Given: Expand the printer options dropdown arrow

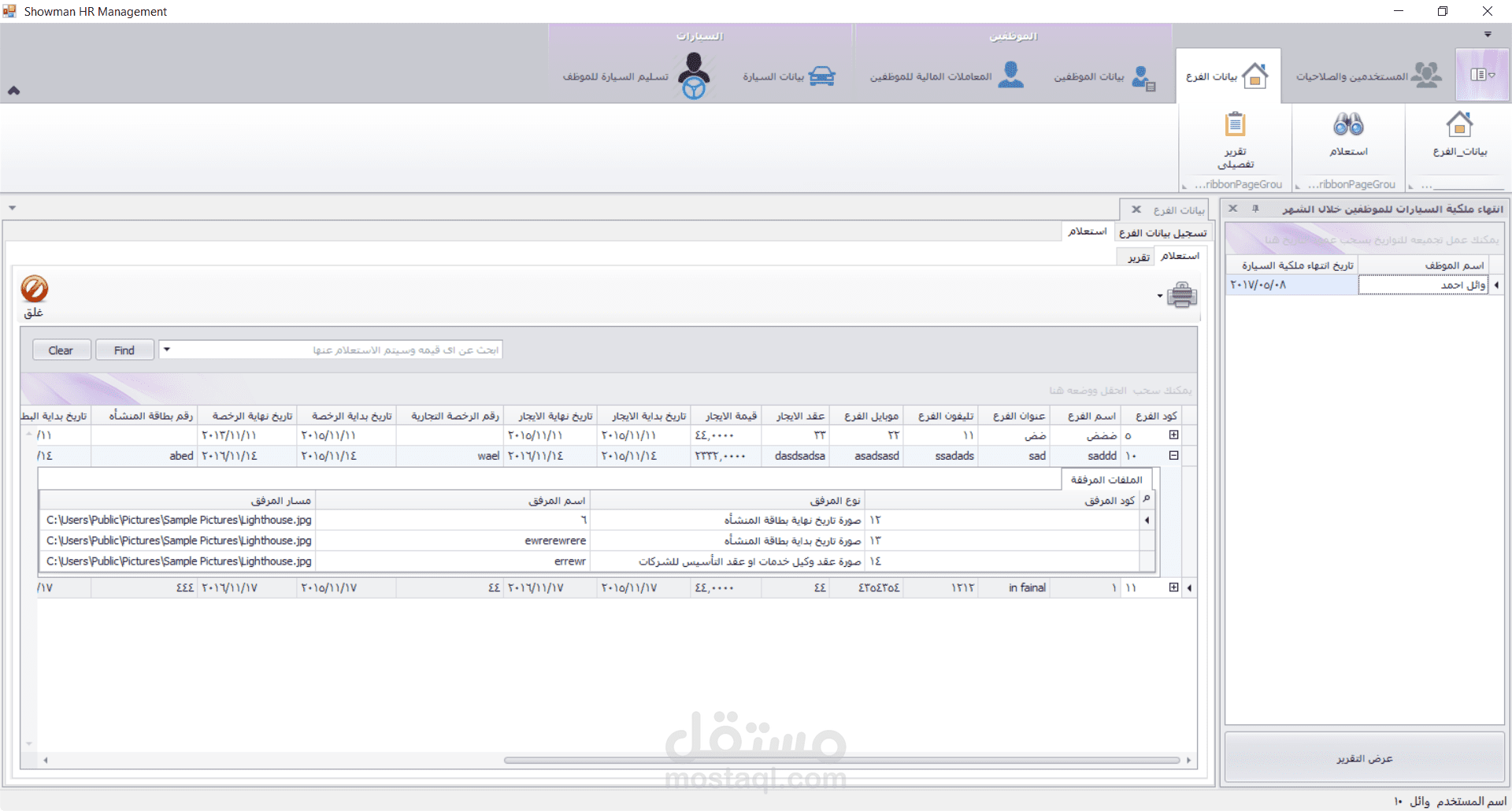Looking at the screenshot, I should (1160, 297).
